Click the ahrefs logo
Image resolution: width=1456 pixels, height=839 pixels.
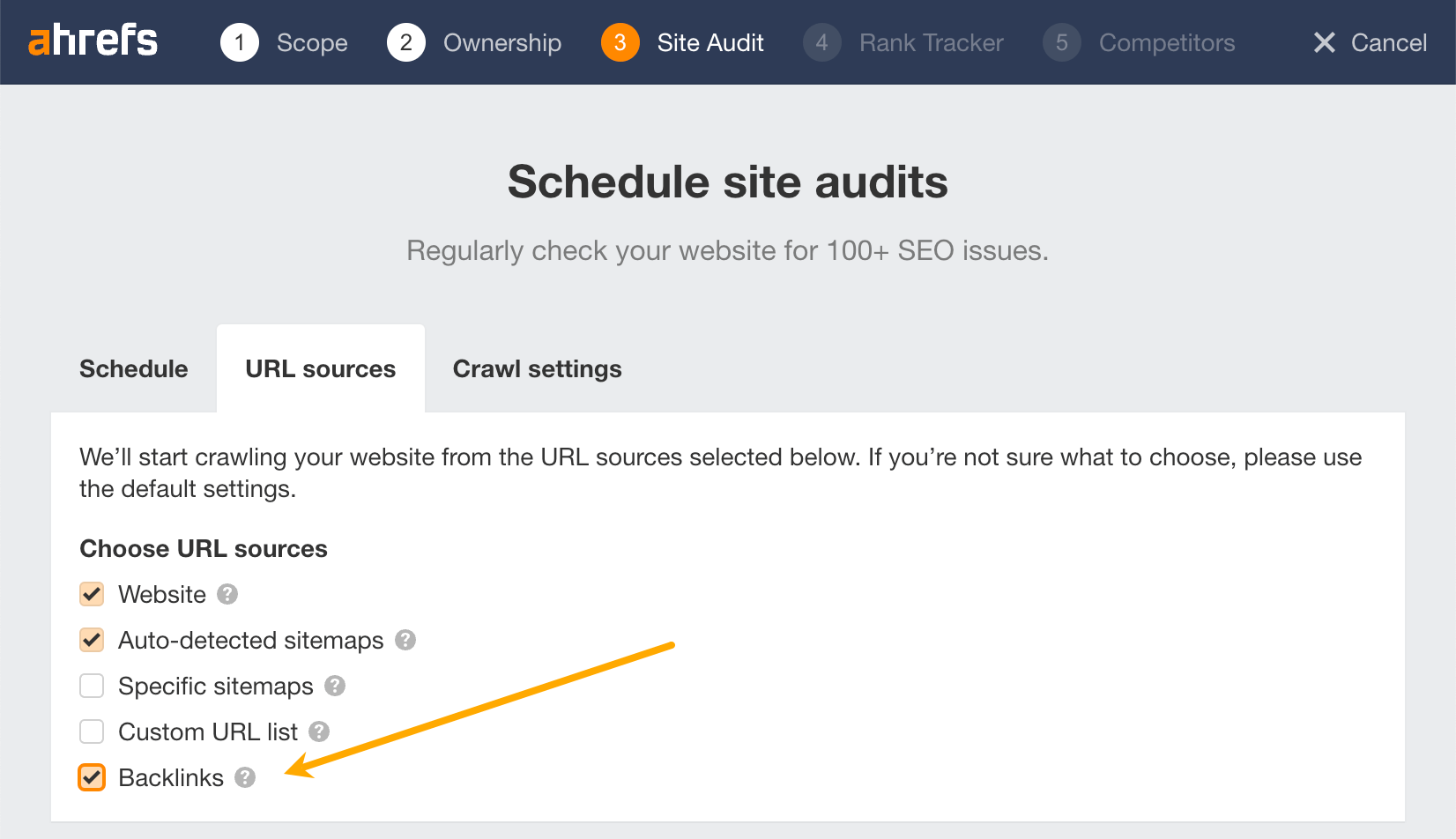pyautogui.click(x=93, y=41)
